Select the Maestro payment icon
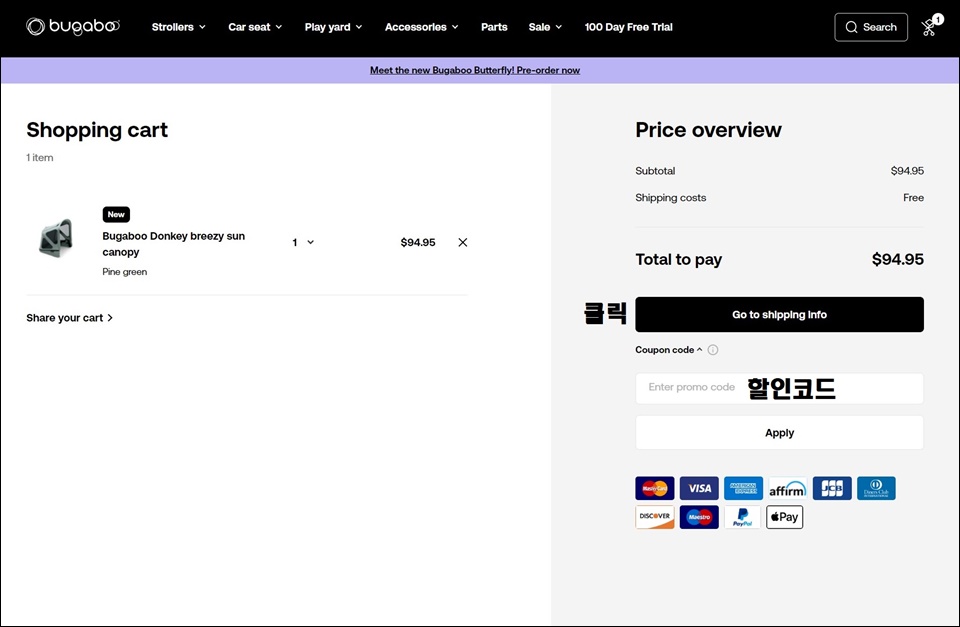The width and height of the screenshot is (960, 627). coord(699,517)
